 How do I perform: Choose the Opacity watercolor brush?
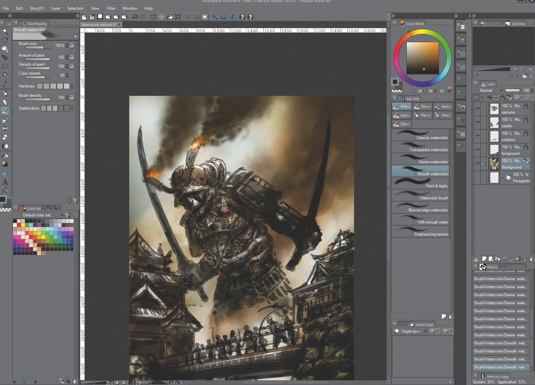pos(420,135)
